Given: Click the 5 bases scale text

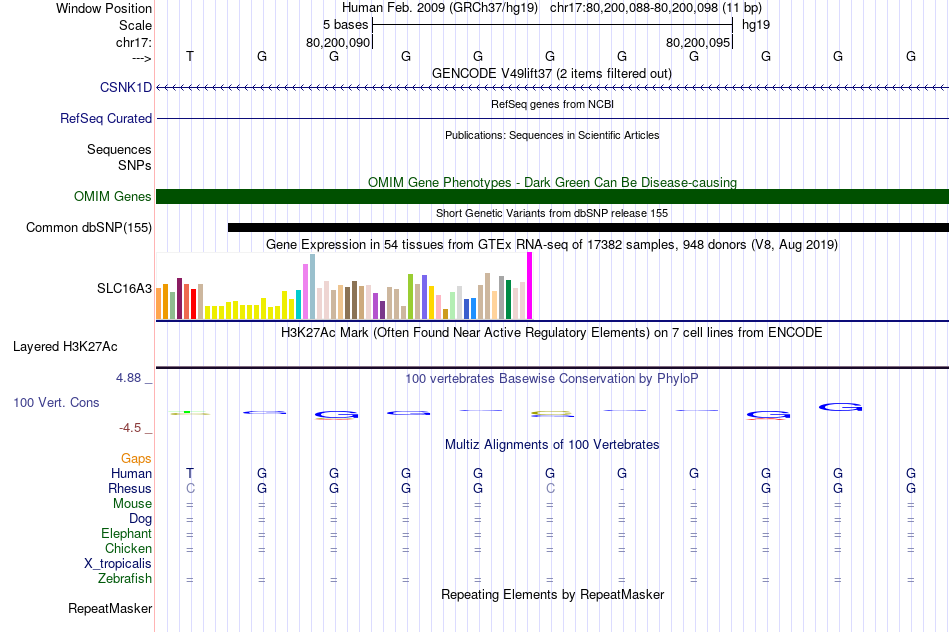Looking at the screenshot, I should click(x=345, y=25).
